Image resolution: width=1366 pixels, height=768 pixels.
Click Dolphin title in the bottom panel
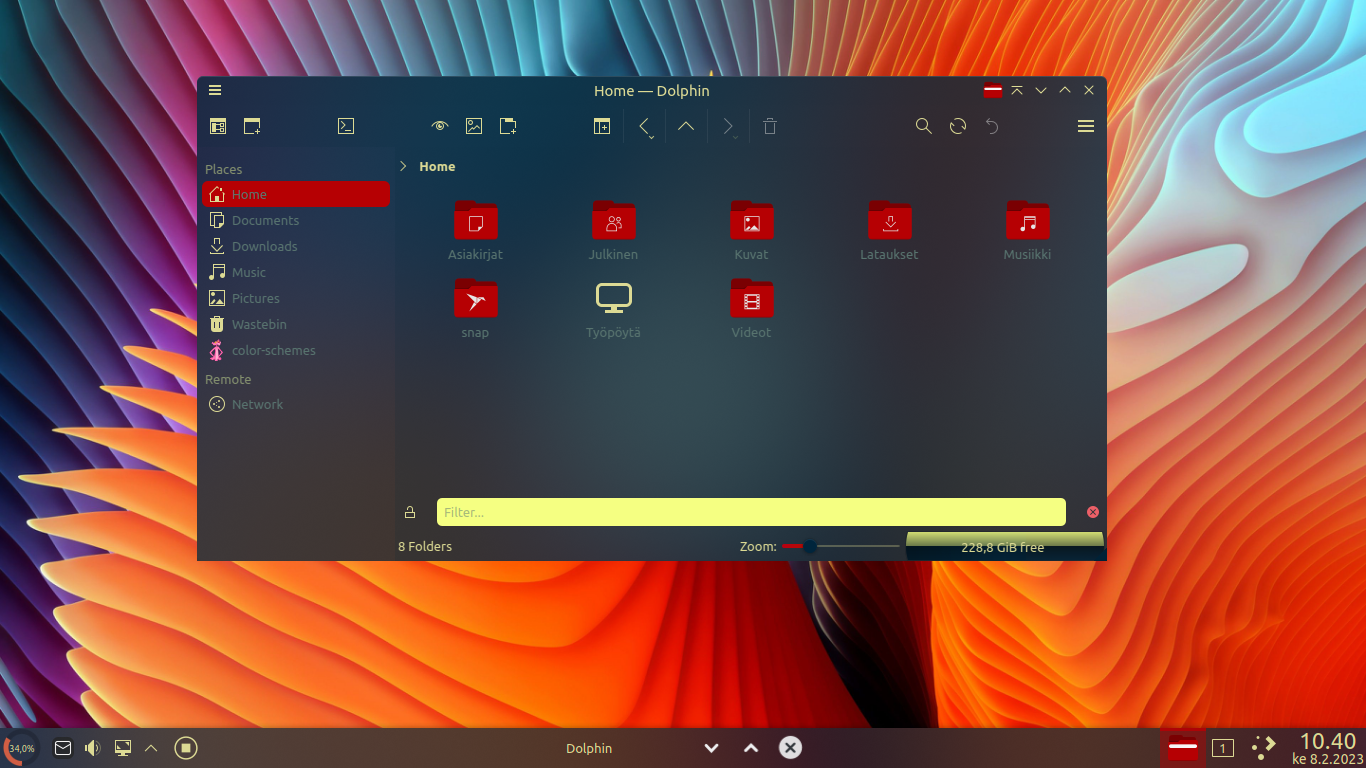pos(589,748)
